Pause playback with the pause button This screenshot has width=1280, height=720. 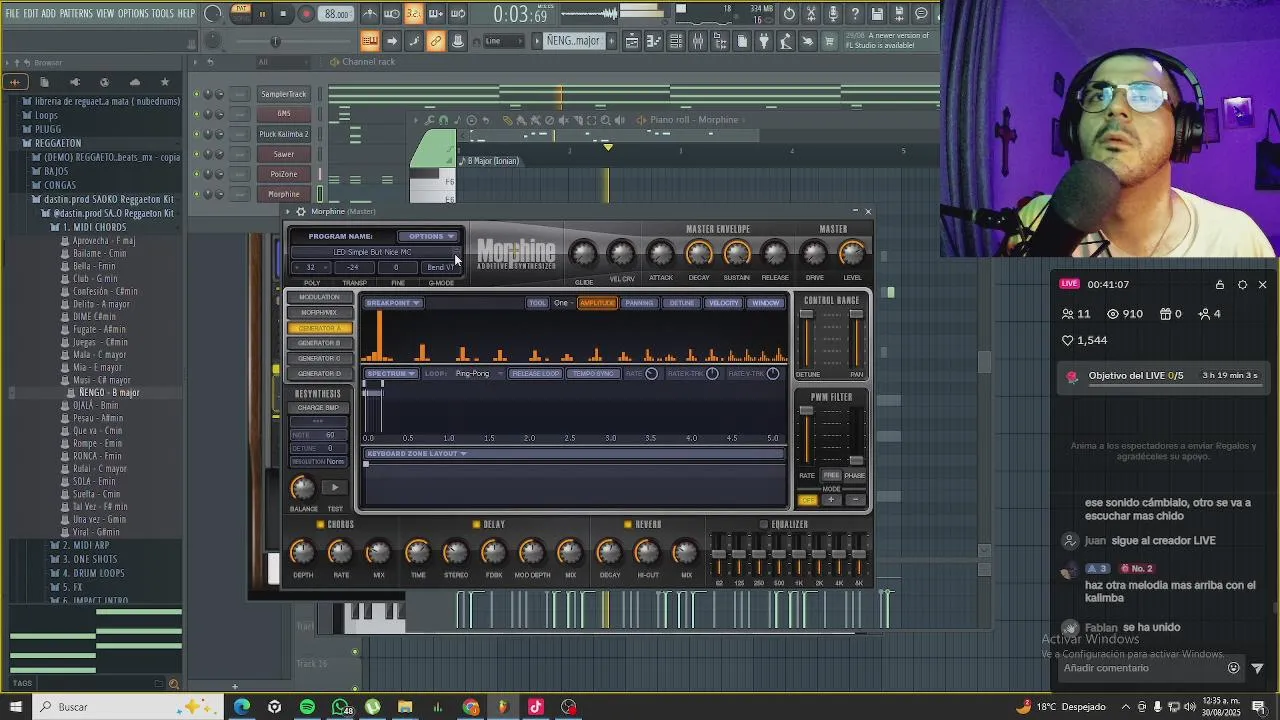pyautogui.click(x=262, y=14)
